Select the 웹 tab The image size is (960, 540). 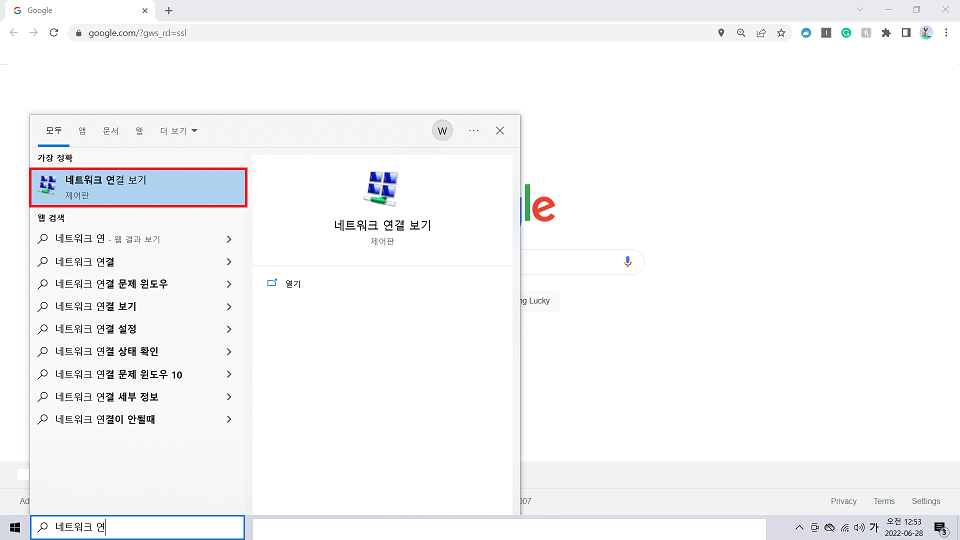pos(139,131)
